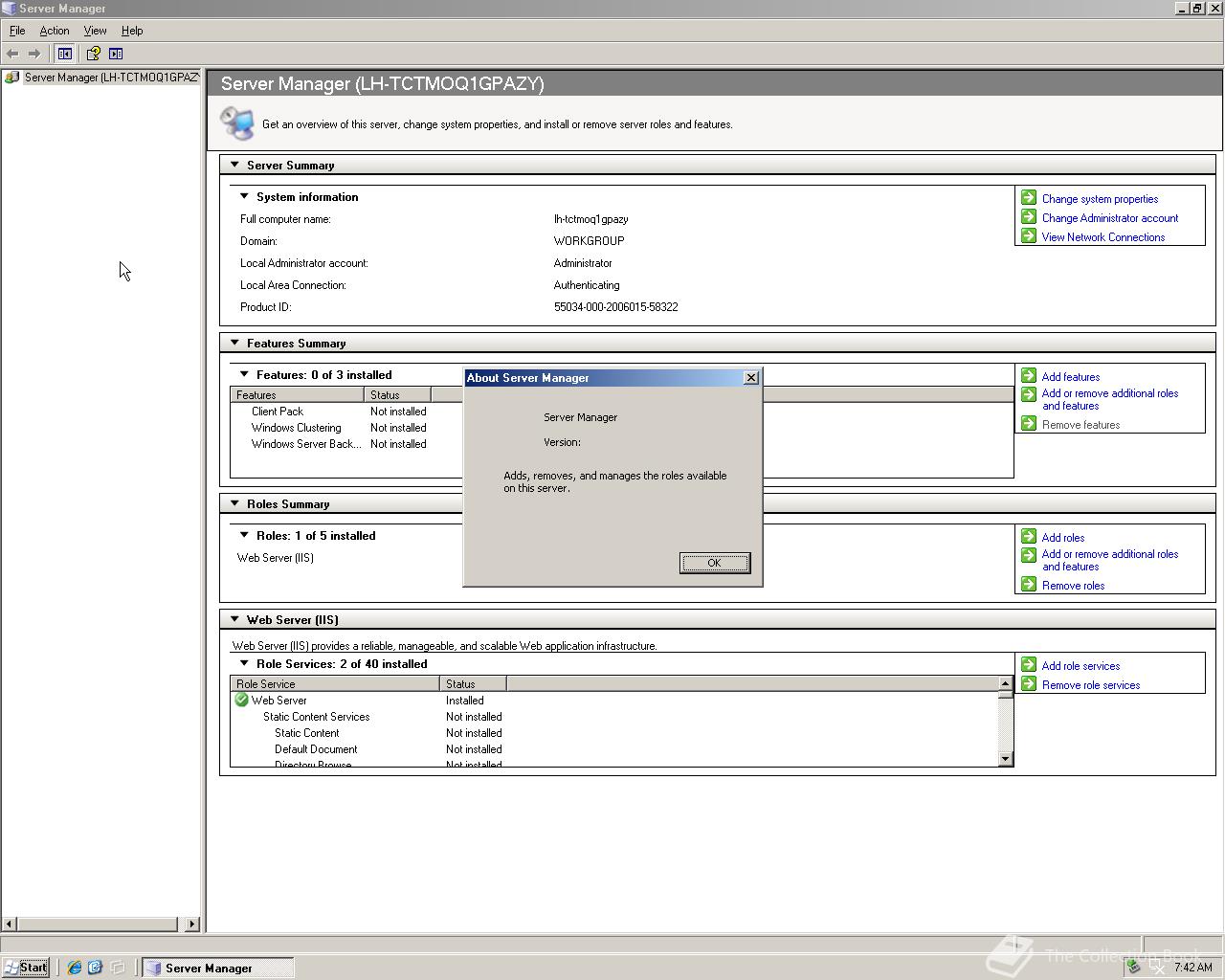Click the Remove roles link
This screenshot has width=1225, height=980.
click(x=1073, y=586)
